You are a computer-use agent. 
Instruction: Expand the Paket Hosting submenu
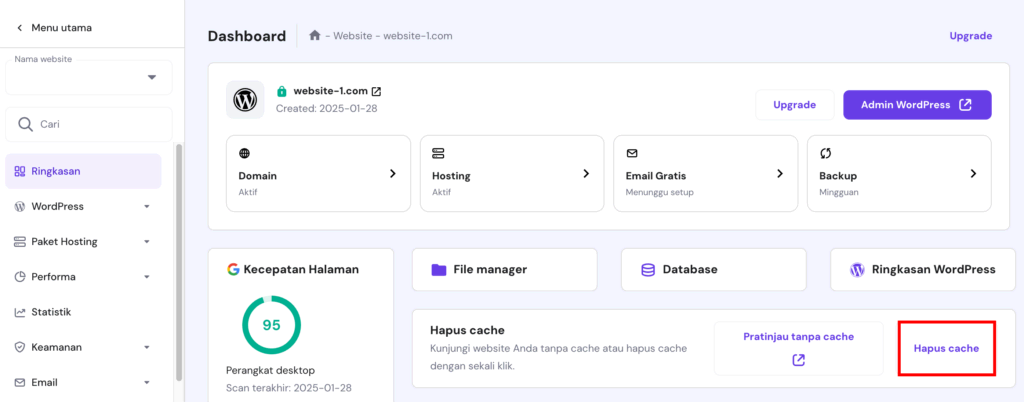point(146,242)
